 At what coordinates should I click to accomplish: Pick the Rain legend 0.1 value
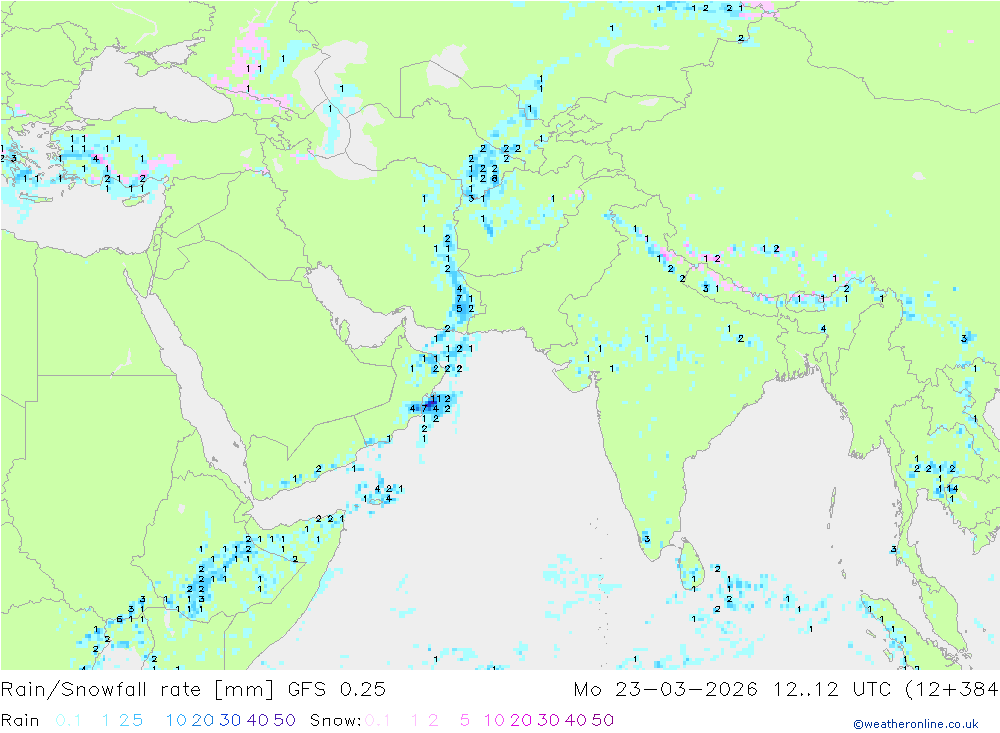point(68,720)
